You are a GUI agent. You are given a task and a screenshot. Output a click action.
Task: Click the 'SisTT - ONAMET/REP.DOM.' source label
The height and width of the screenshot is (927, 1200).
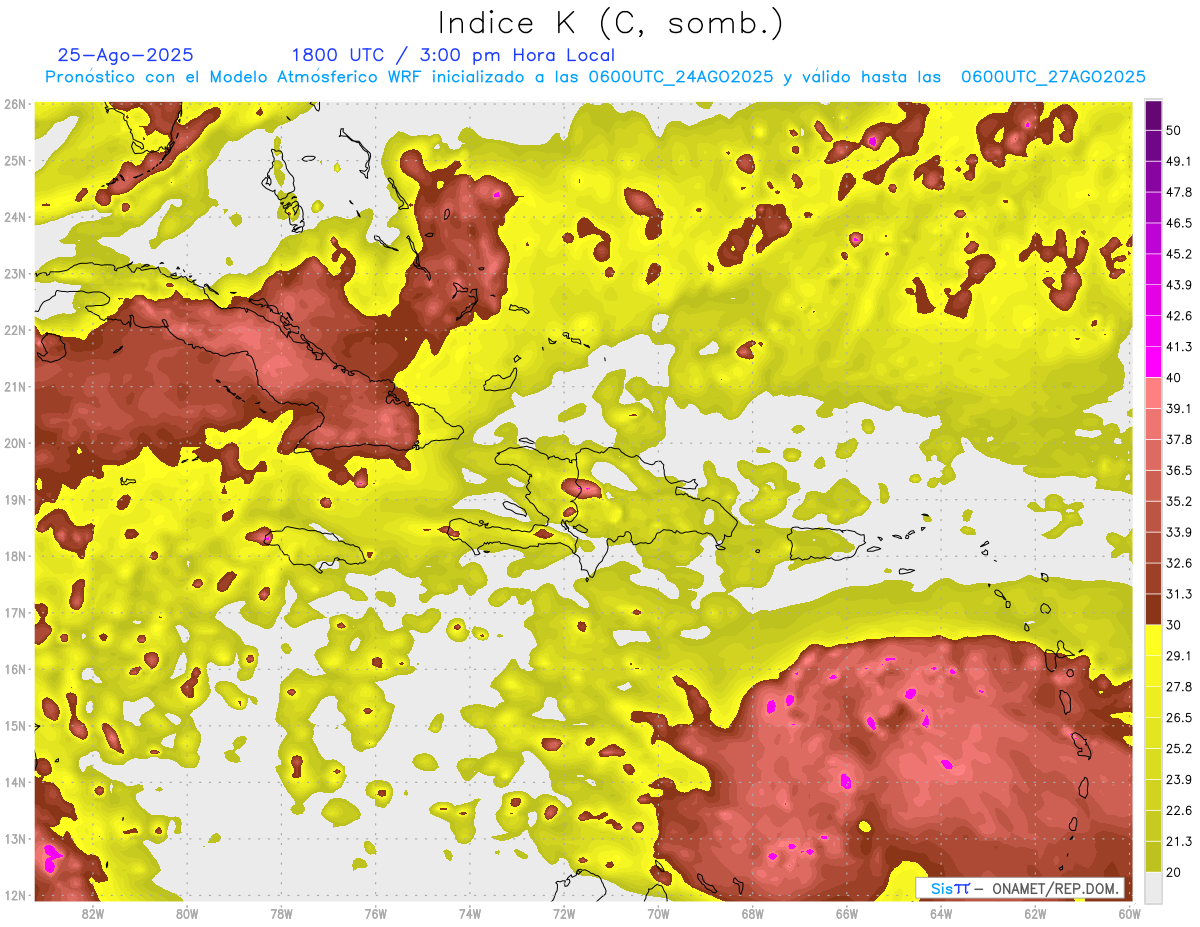tap(1020, 888)
